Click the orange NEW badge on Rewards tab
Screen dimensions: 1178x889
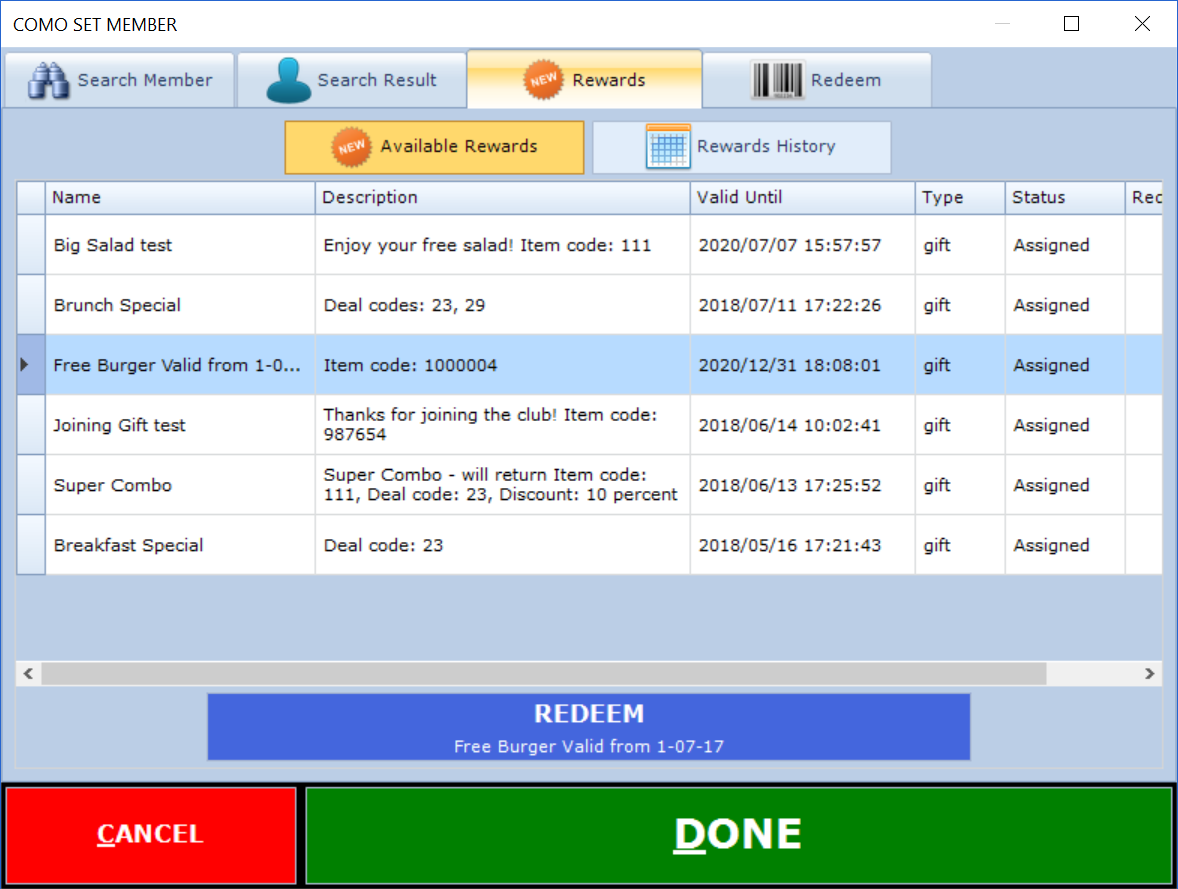pos(544,80)
